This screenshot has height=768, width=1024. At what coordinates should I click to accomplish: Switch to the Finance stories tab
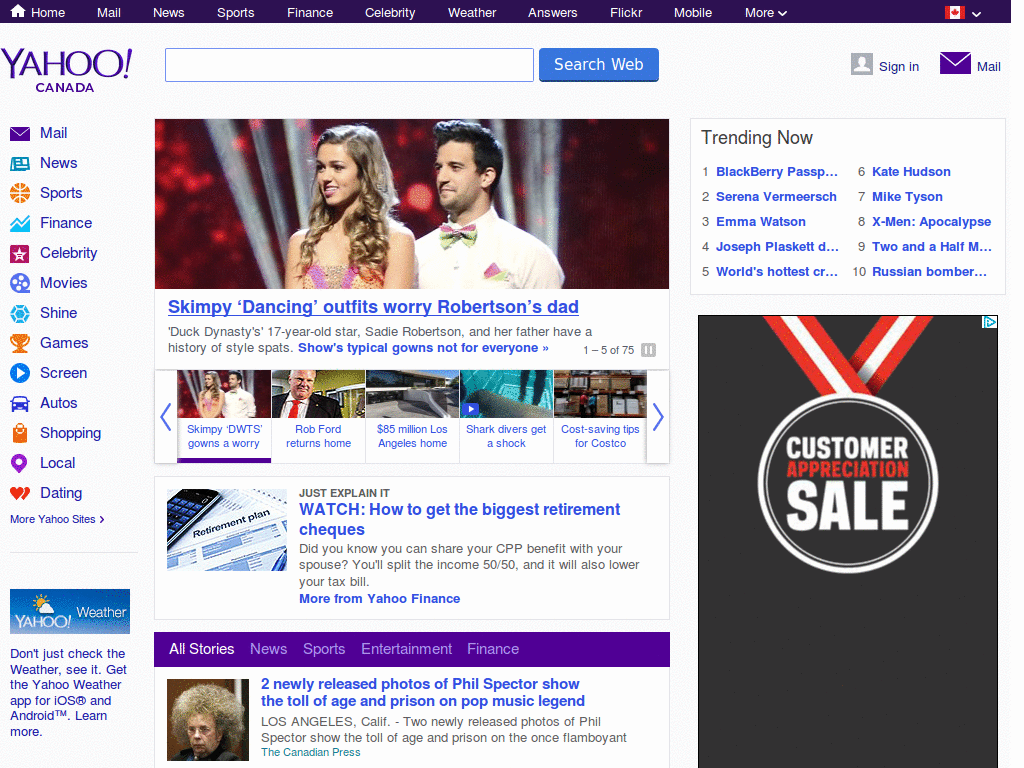click(493, 649)
